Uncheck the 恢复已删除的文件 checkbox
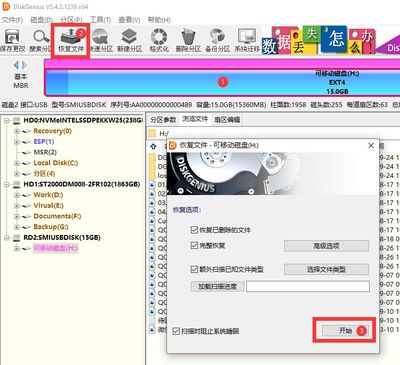400x365 pixels. coord(194,230)
